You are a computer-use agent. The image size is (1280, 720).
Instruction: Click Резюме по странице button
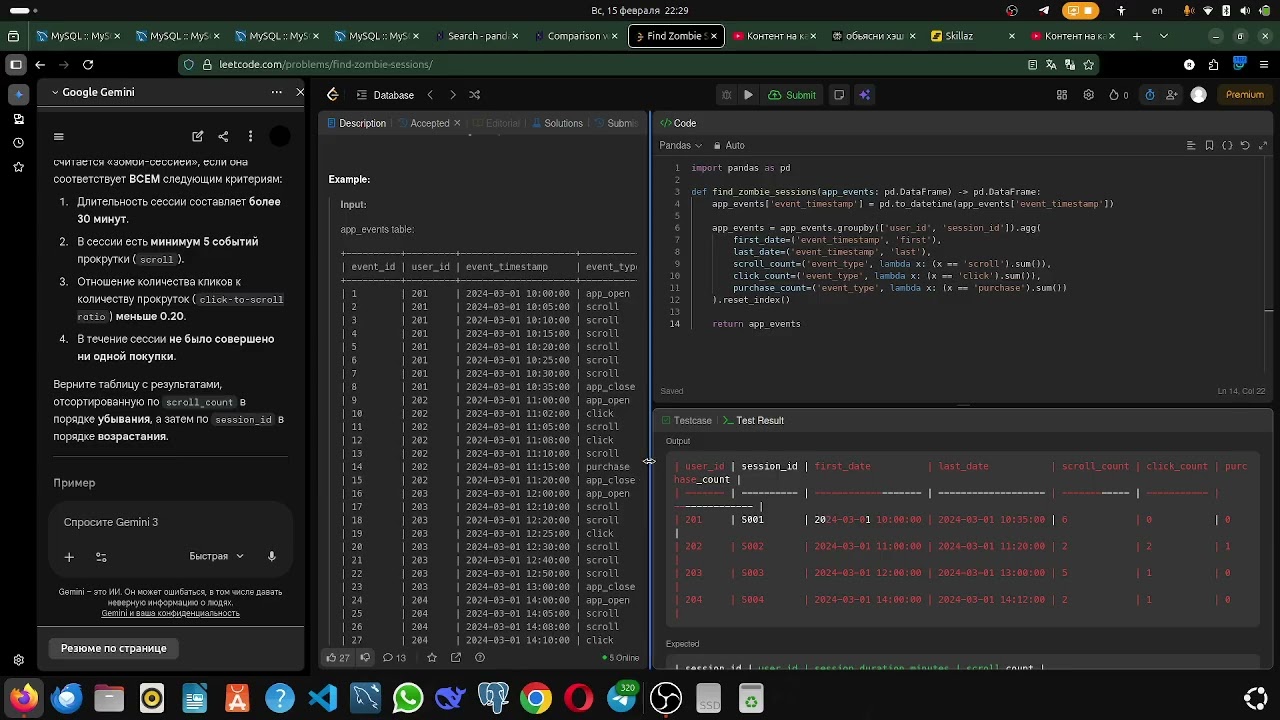coord(114,648)
